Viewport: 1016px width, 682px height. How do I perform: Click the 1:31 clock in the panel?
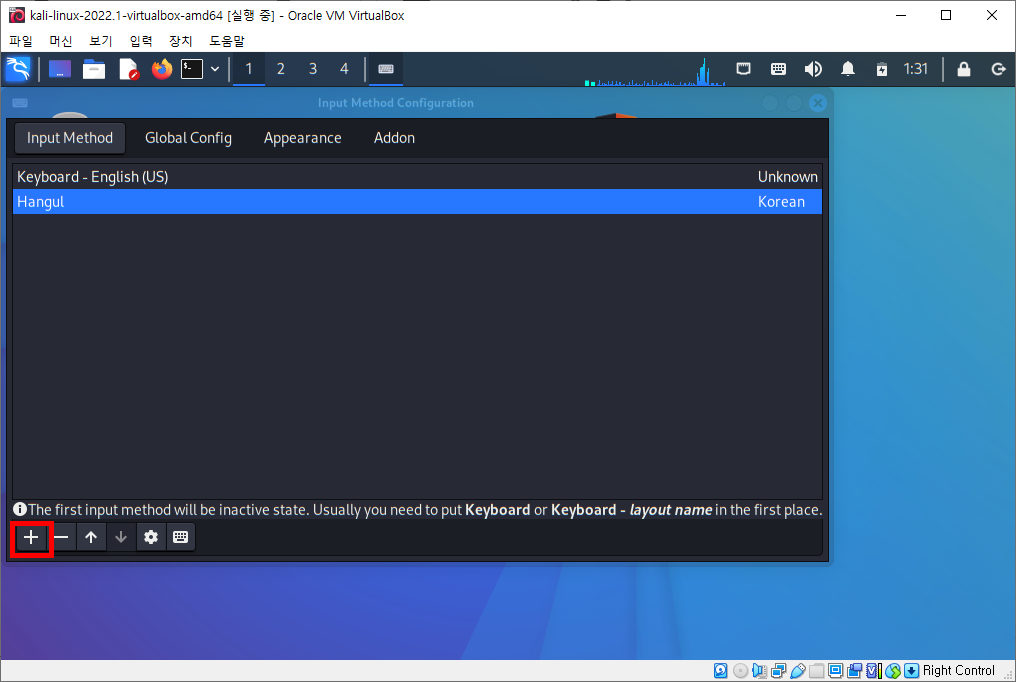[x=916, y=69]
